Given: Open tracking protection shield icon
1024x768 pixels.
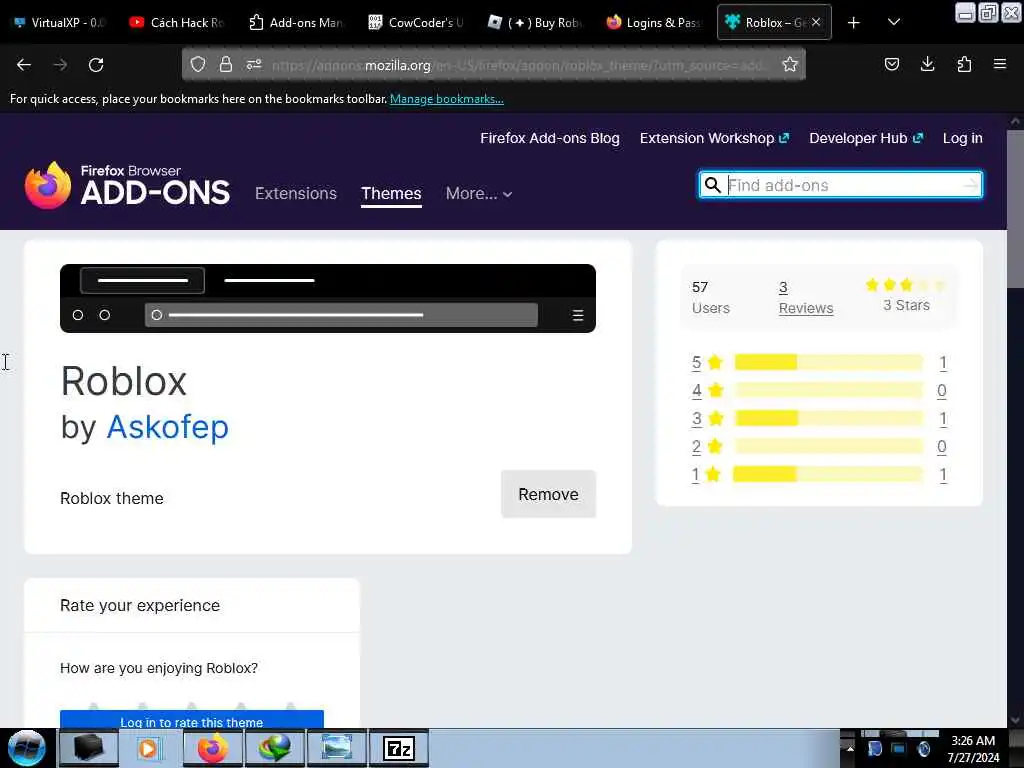Looking at the screenshot, I should [x=198, y=64].
